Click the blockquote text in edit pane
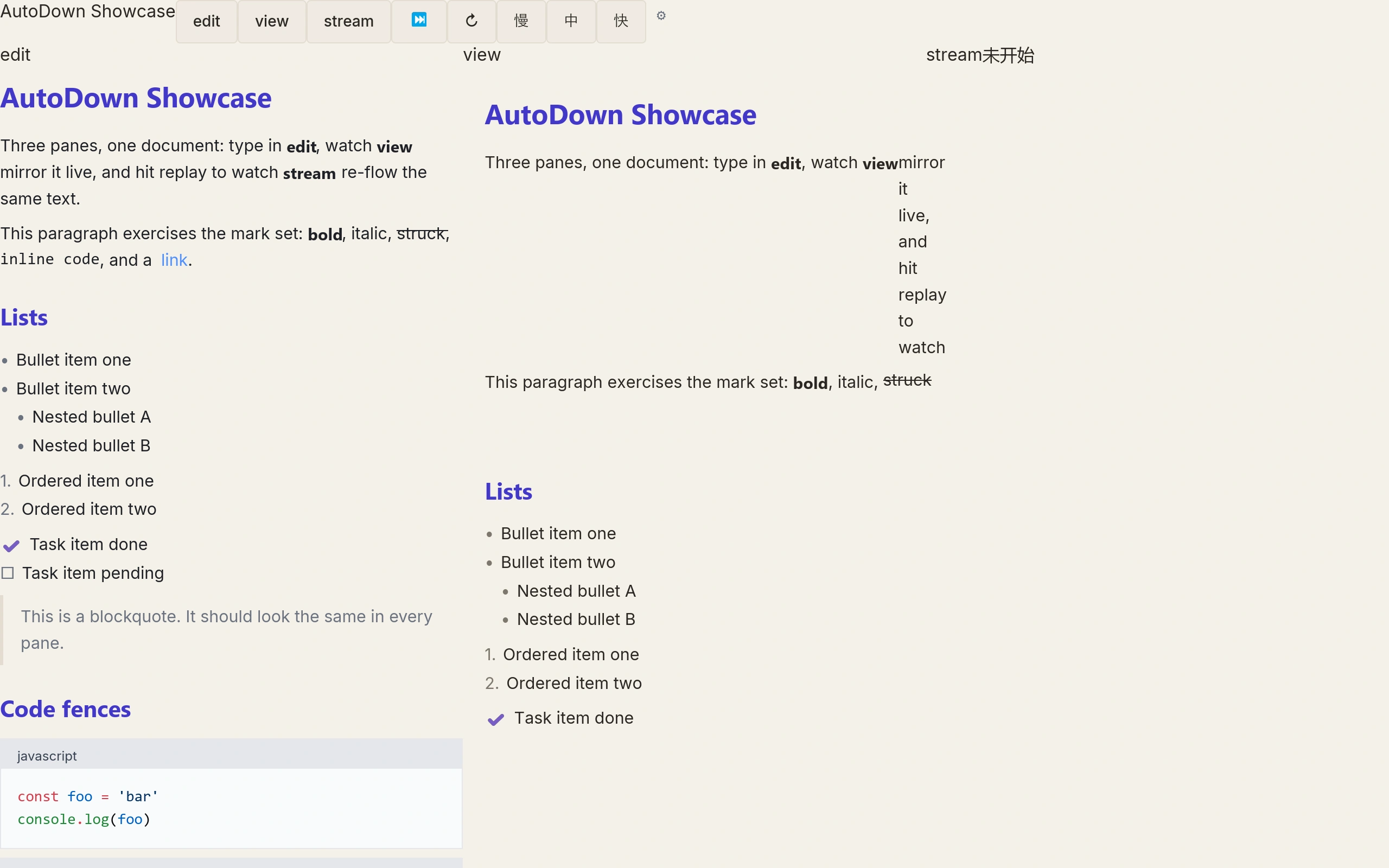The image size is (1389, 868). coord(227,630)
